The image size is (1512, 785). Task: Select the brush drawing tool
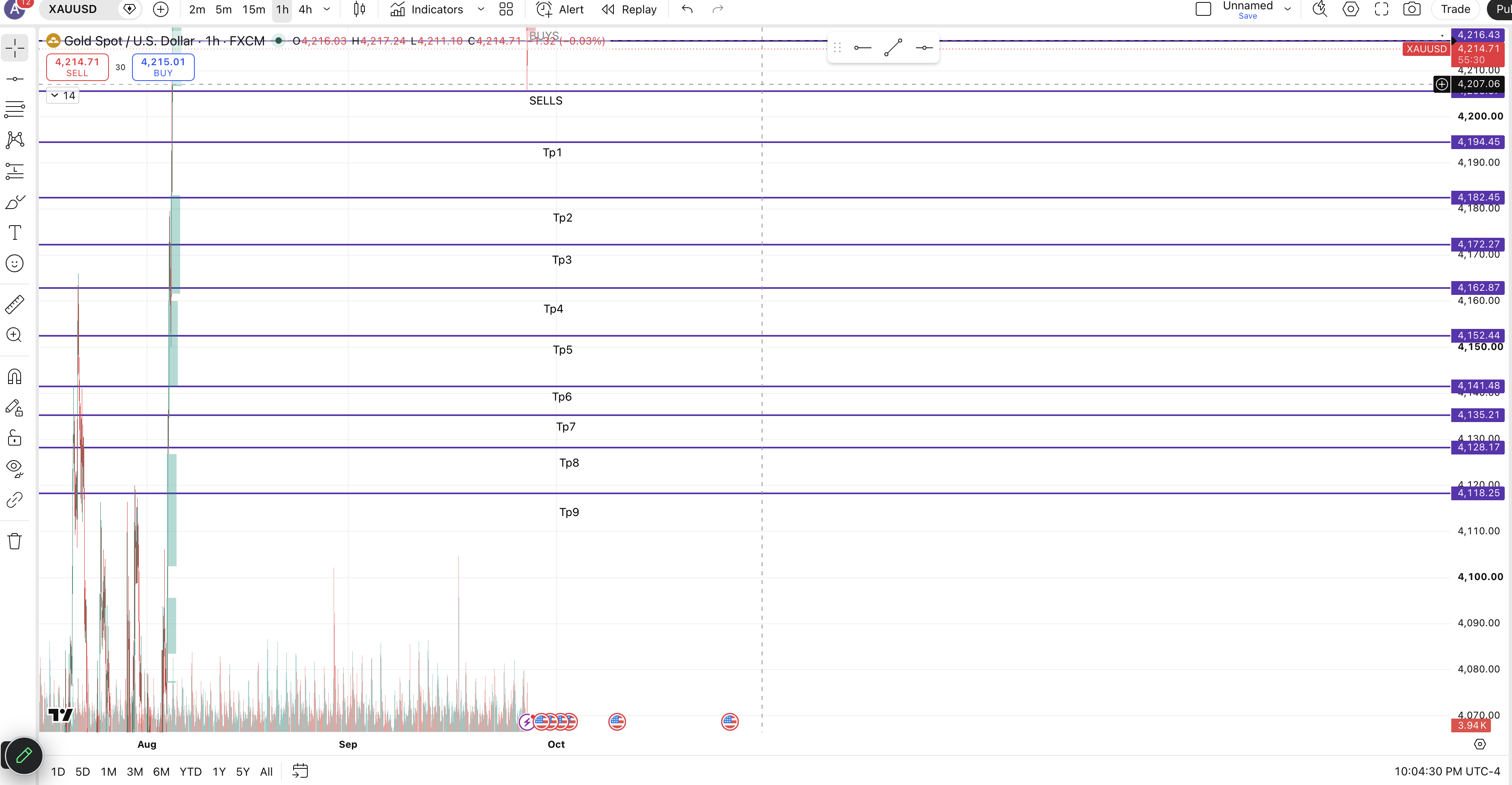[15, 202]
